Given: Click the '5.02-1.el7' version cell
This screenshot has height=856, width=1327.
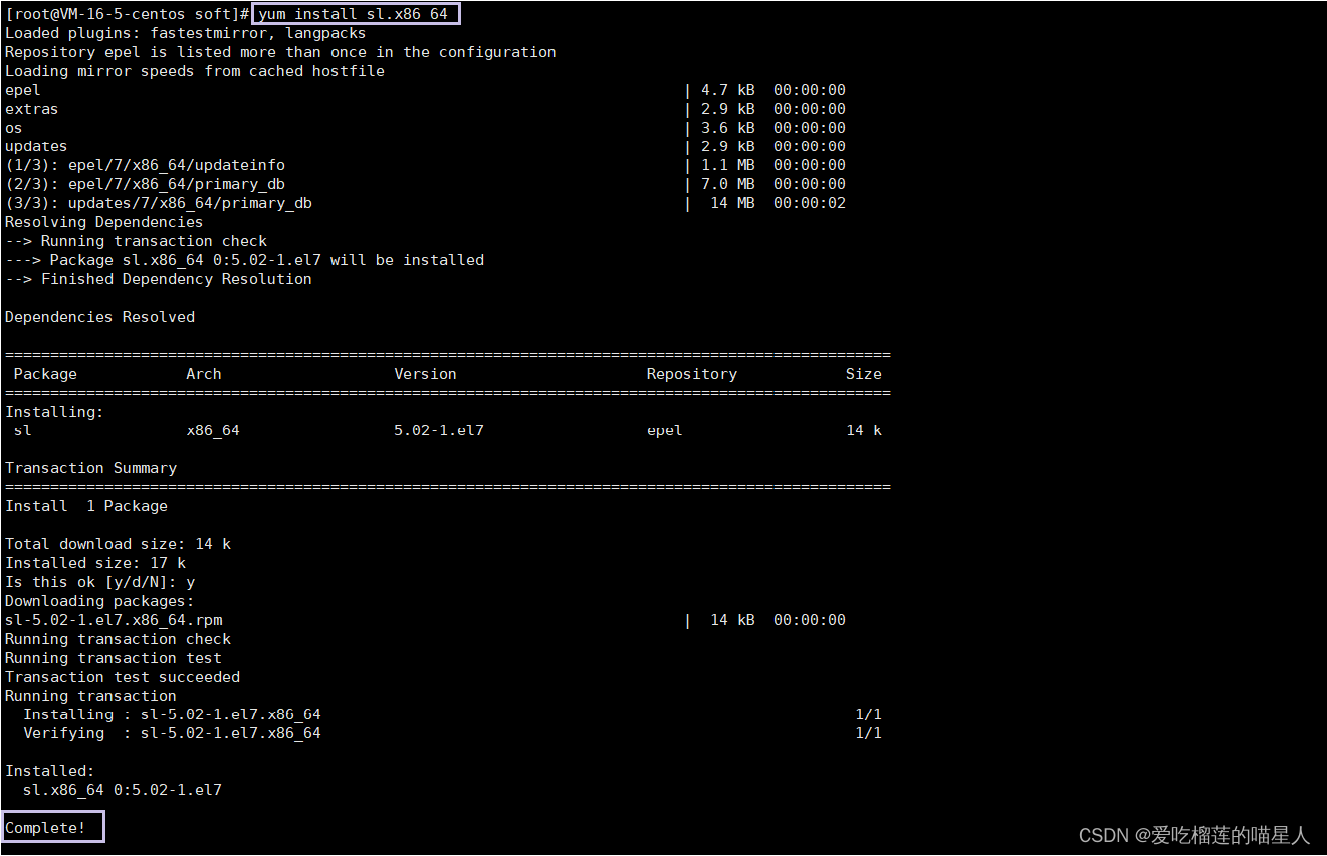Looking at the screenshot, I should coord(439,430).
